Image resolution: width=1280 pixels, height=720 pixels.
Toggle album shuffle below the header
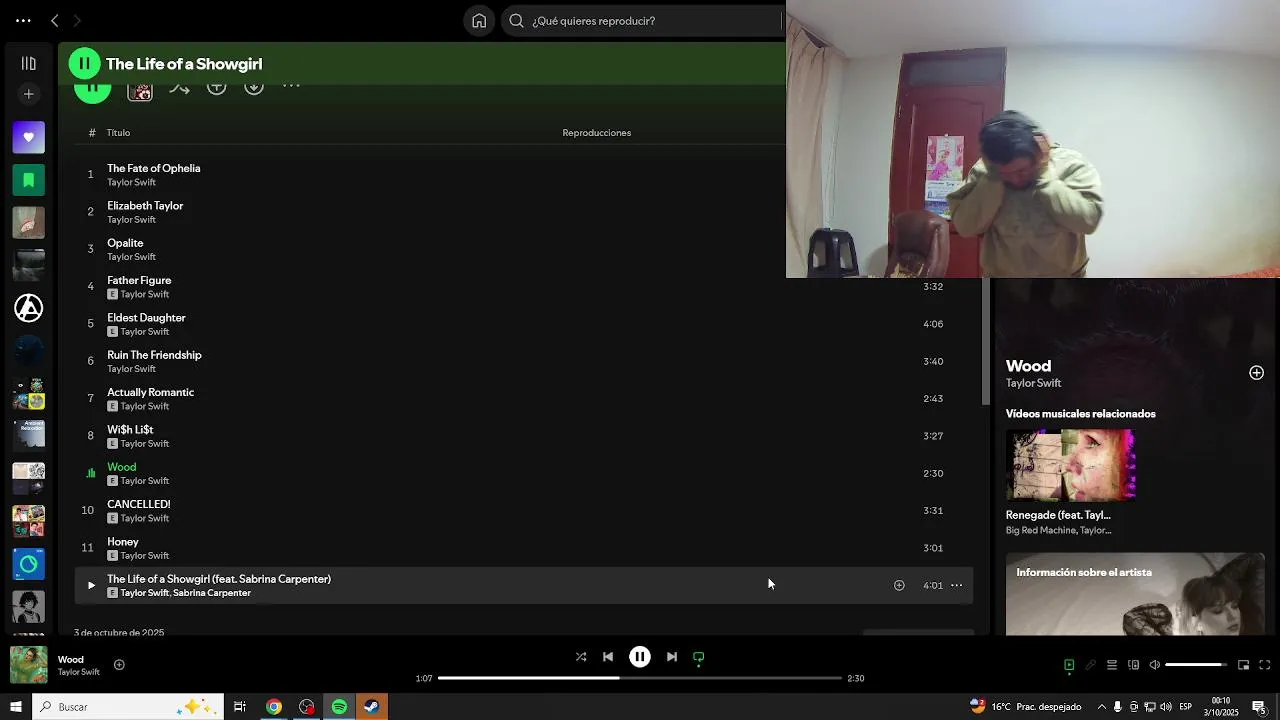179,89
